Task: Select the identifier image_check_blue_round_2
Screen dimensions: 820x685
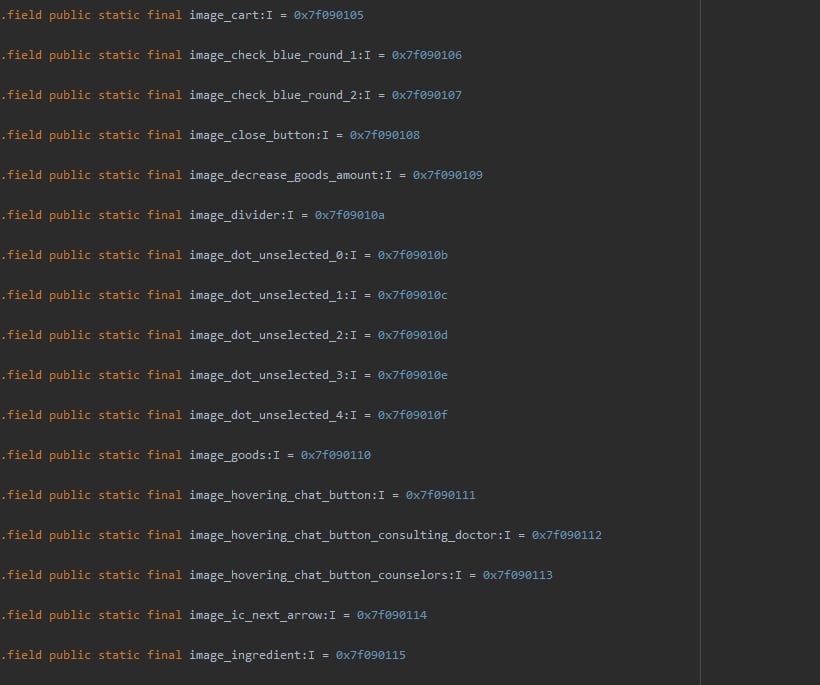Action: pos(272,96)
